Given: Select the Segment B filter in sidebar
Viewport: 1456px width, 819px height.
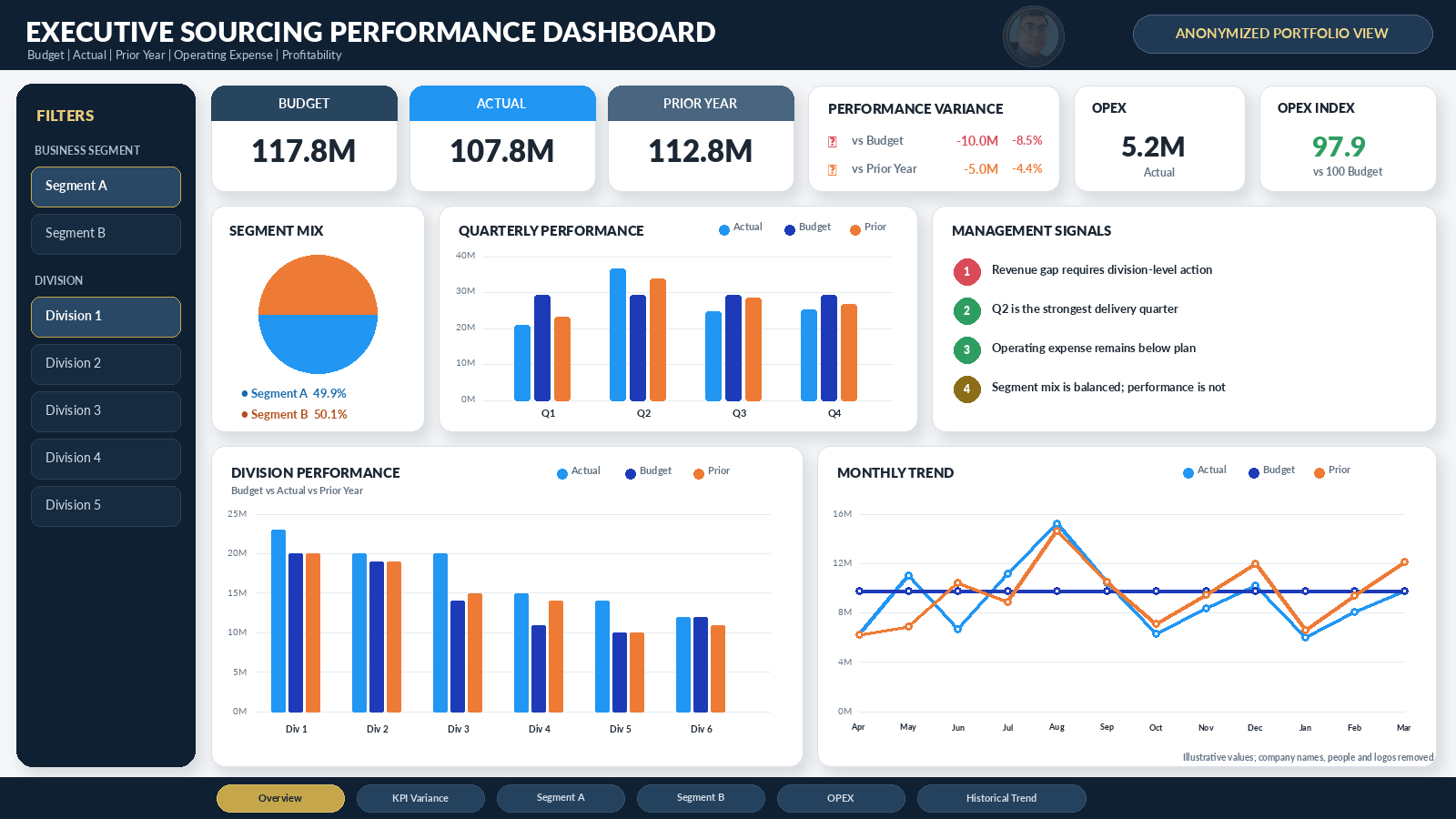Looking at the screenshot, I should pos(106,234).
